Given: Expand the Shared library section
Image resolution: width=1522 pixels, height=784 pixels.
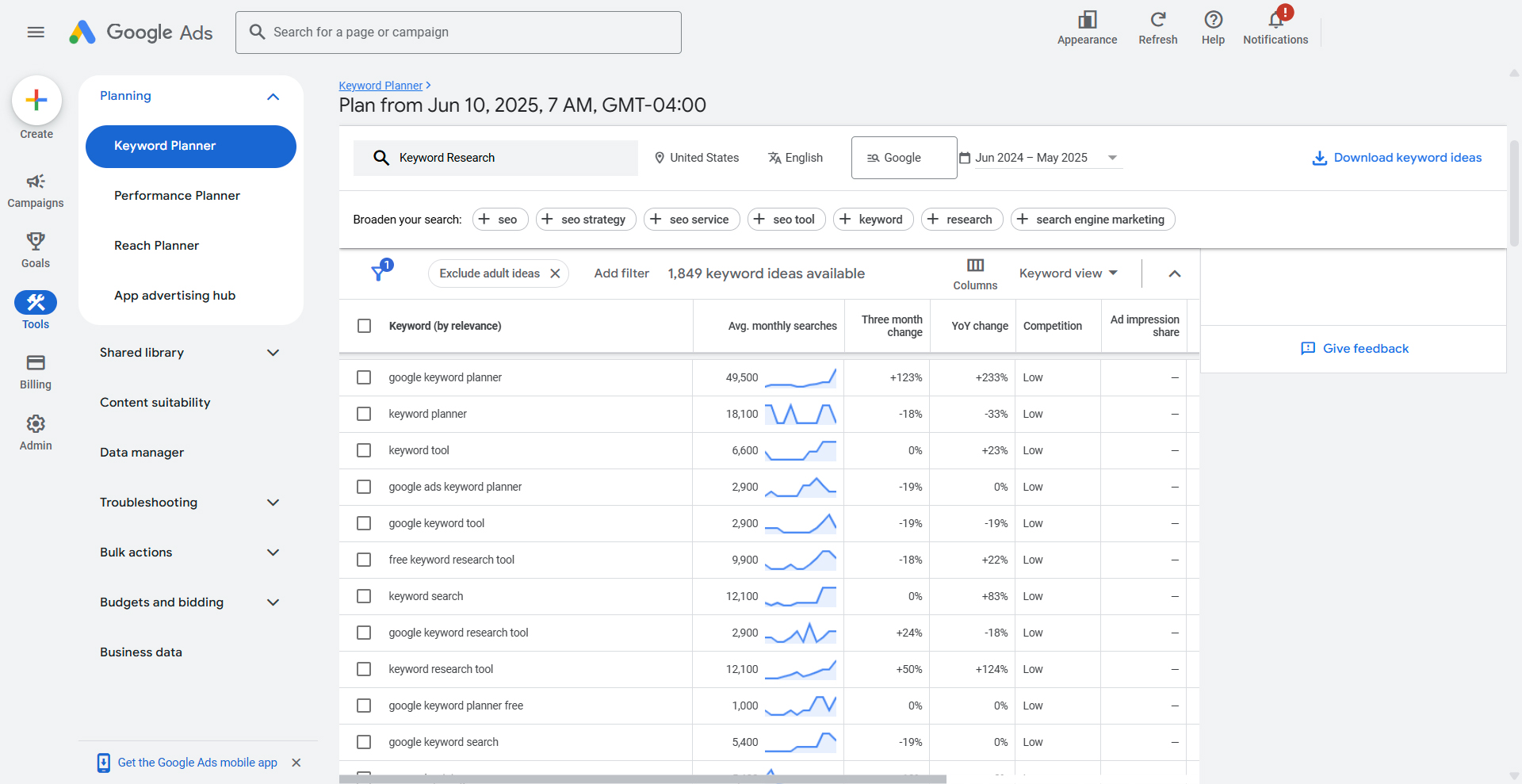Looking at the screenshot, I should click(x=273, y=353).
